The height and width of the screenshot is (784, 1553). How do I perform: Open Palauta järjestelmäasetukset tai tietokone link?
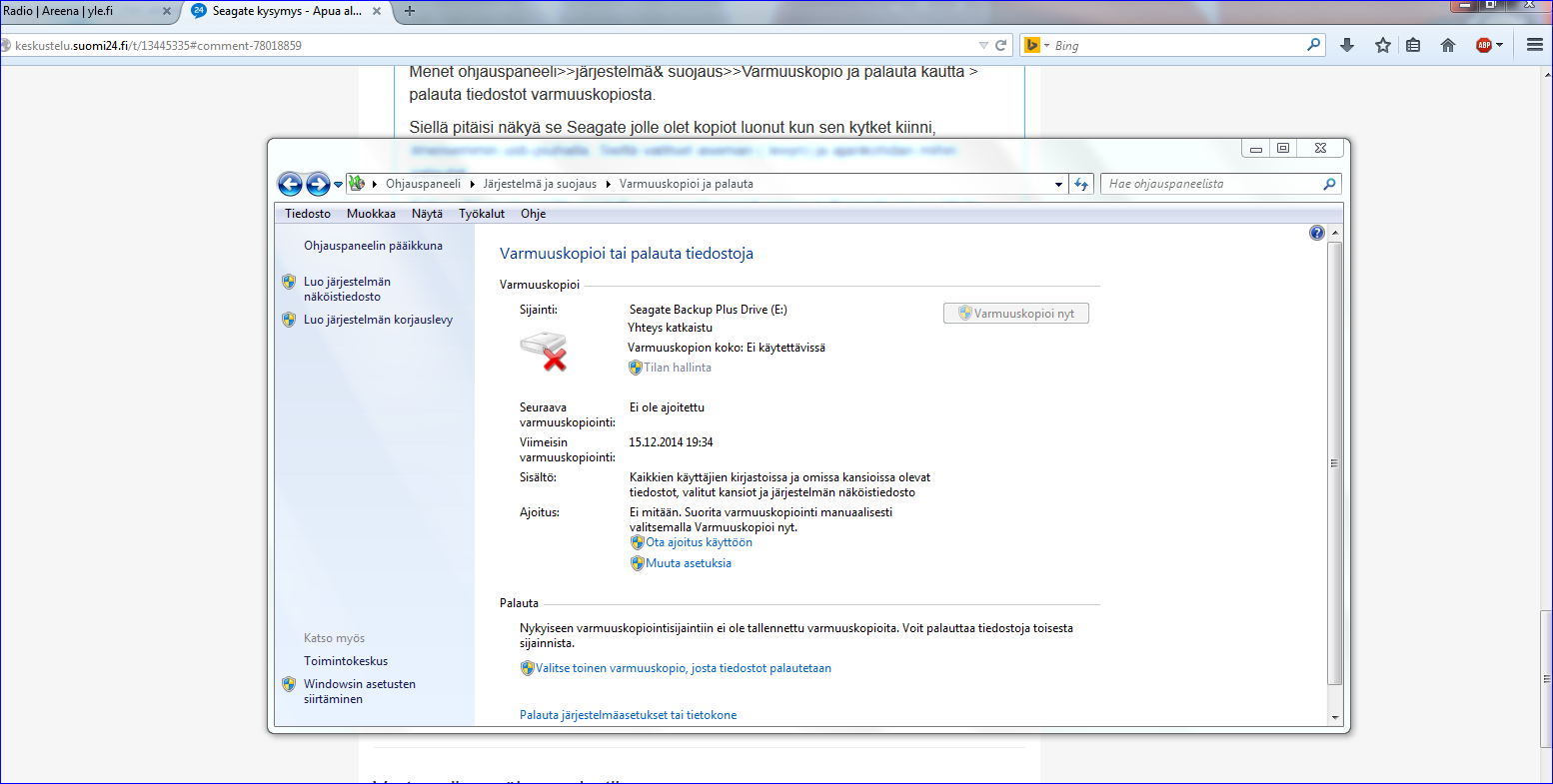(628, 715)
